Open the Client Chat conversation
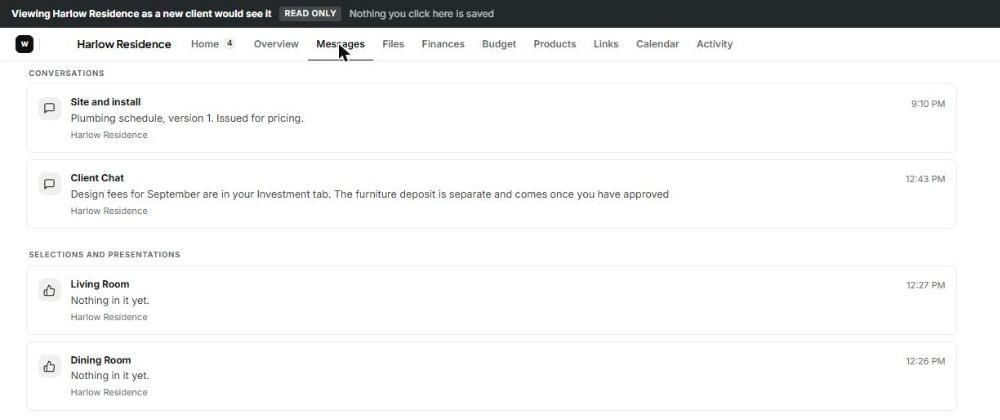Image resolution: width=1000 pixels, height=420 pixels. [491, 194]
